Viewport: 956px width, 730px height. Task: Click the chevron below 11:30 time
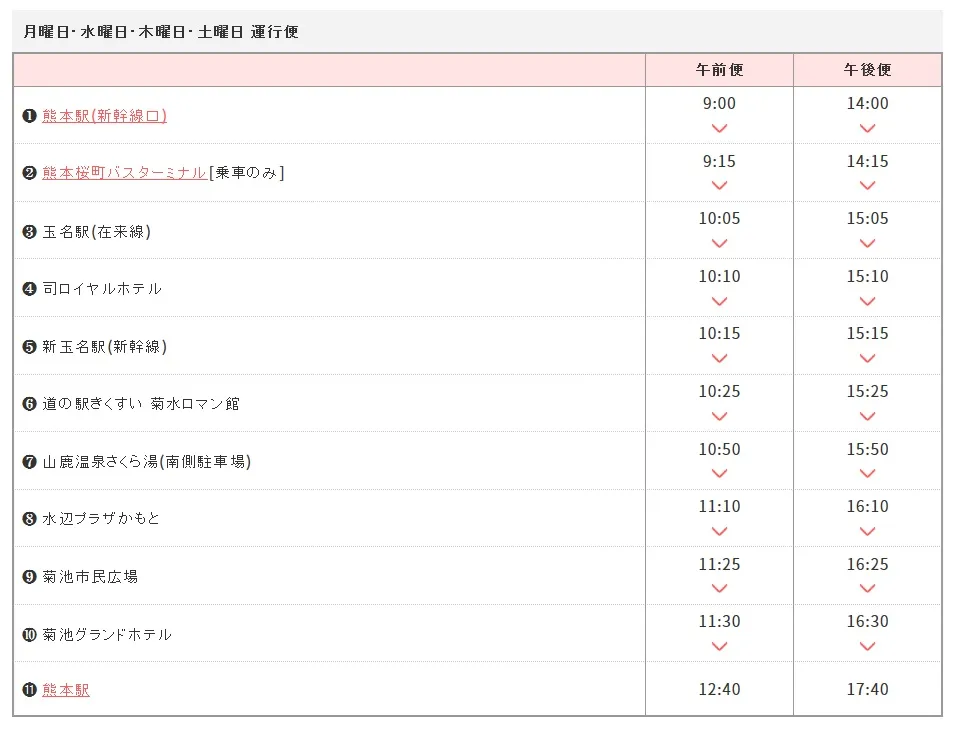[719, 646]
